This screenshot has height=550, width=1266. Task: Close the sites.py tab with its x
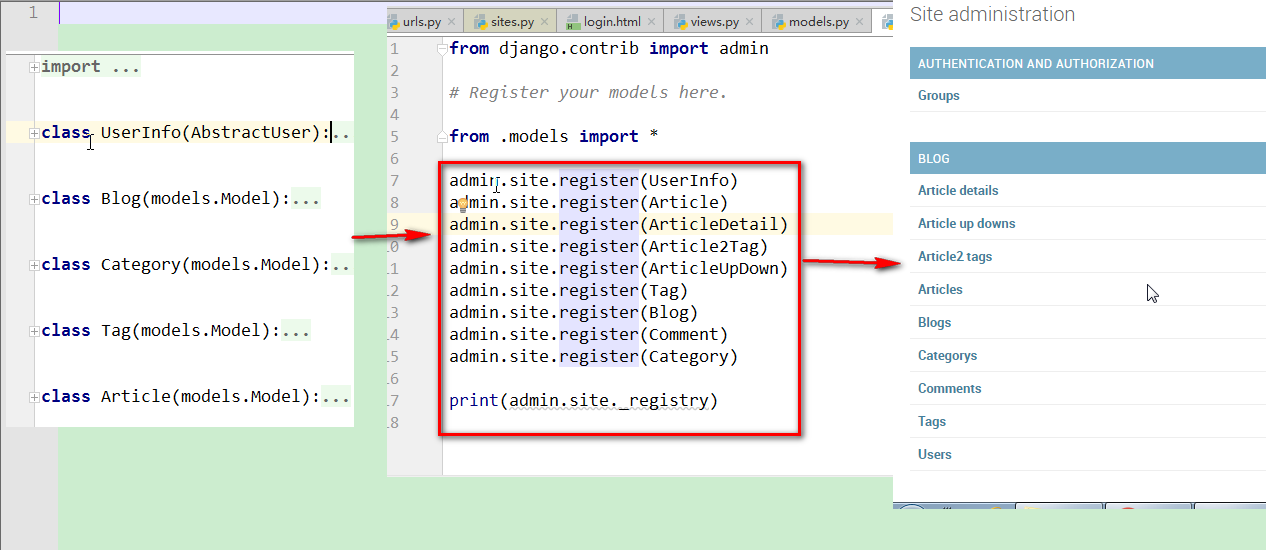click(546, 21)
